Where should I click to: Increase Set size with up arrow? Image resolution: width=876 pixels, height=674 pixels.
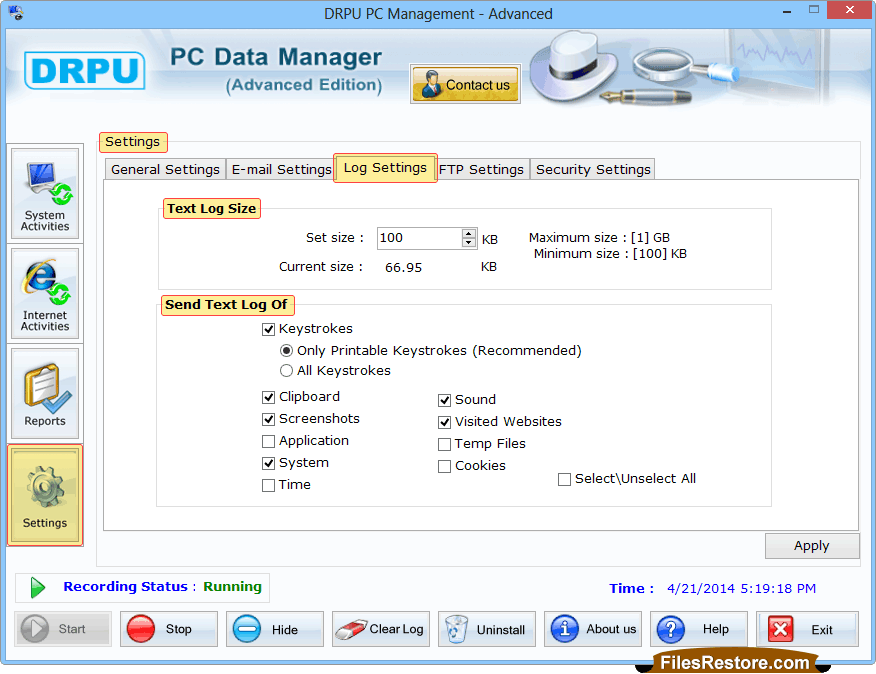(x=469, y=234)
